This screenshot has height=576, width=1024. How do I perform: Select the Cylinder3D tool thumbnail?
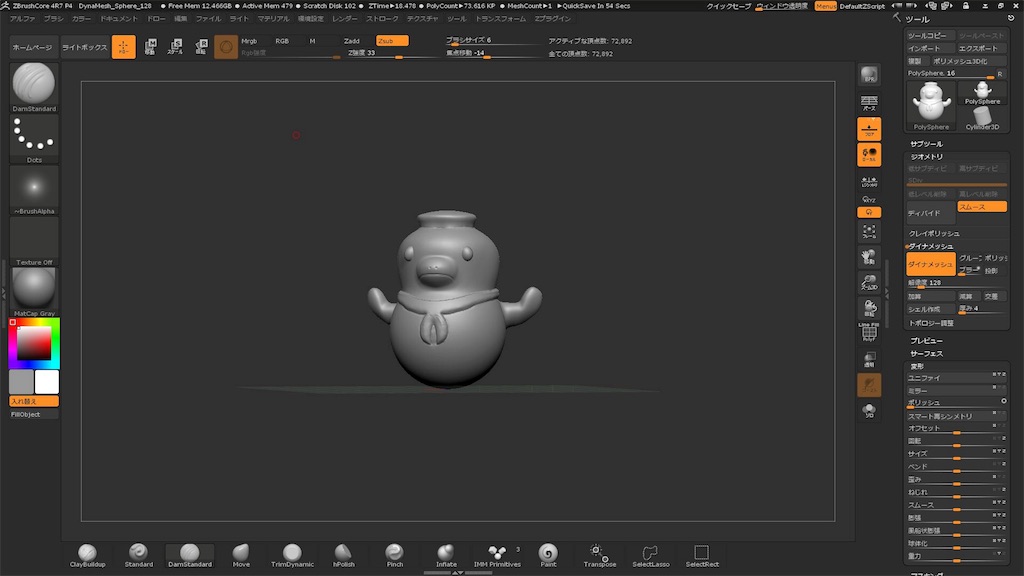point(983,120)
